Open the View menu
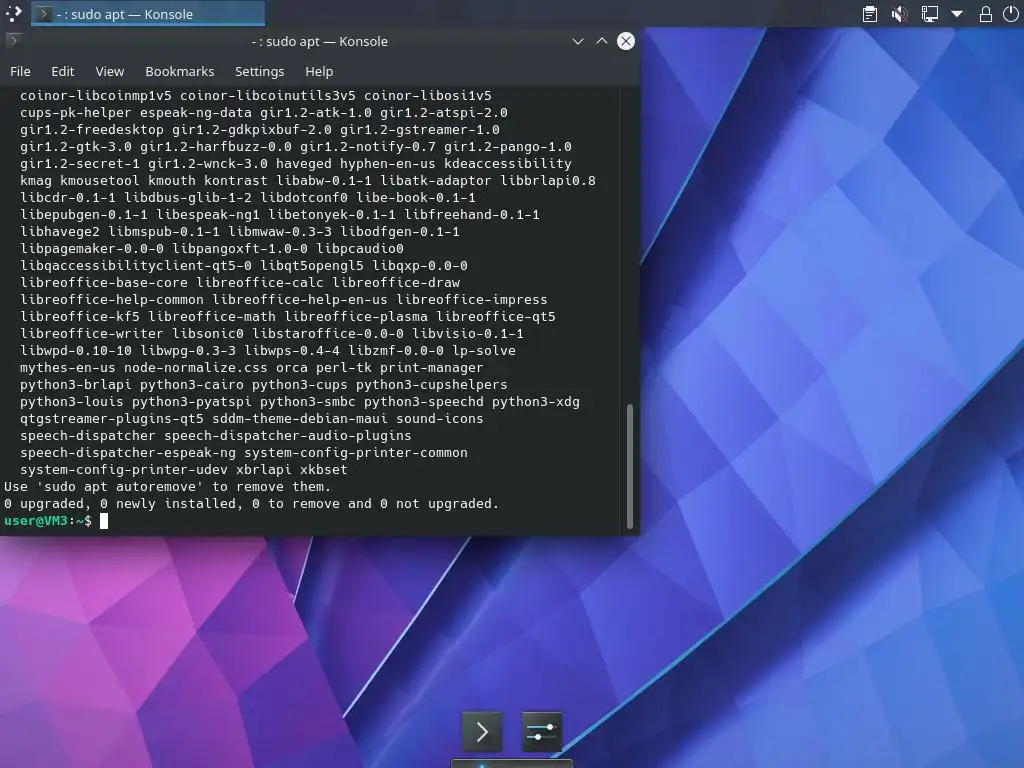The height and width of the screenshot is (768, 1024). point(110,71)
